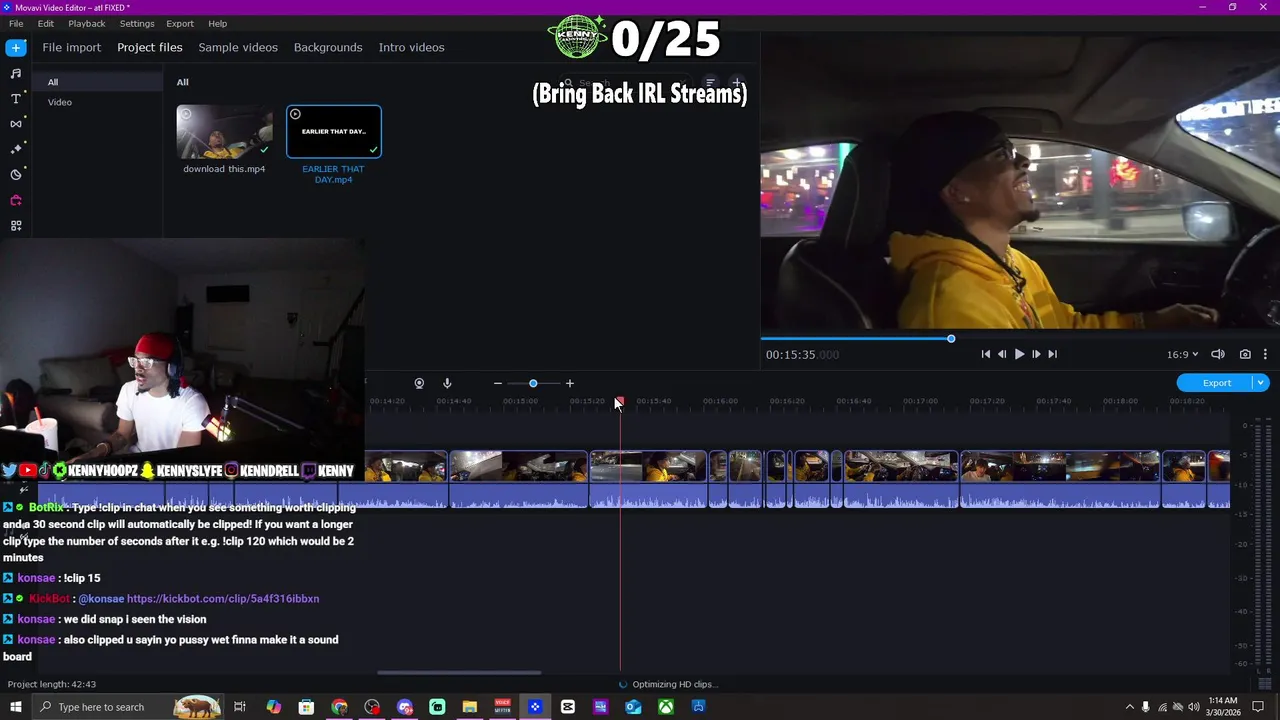Click the timeline horizontal scrollbar

[459, 672]
